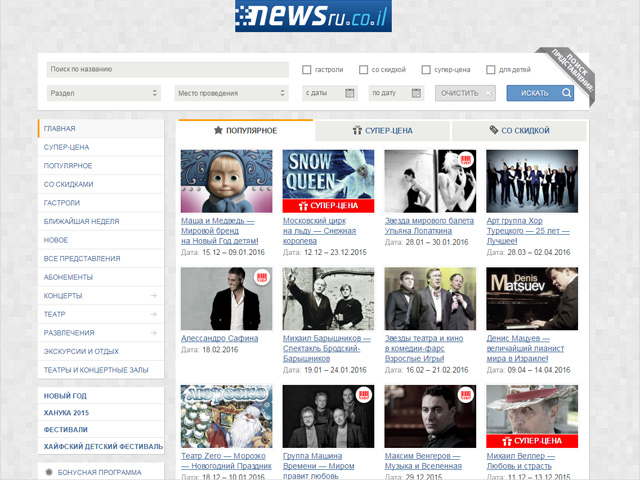Open Абонементы in the sidebar
The image size is (640, 480).
(101, 277)
